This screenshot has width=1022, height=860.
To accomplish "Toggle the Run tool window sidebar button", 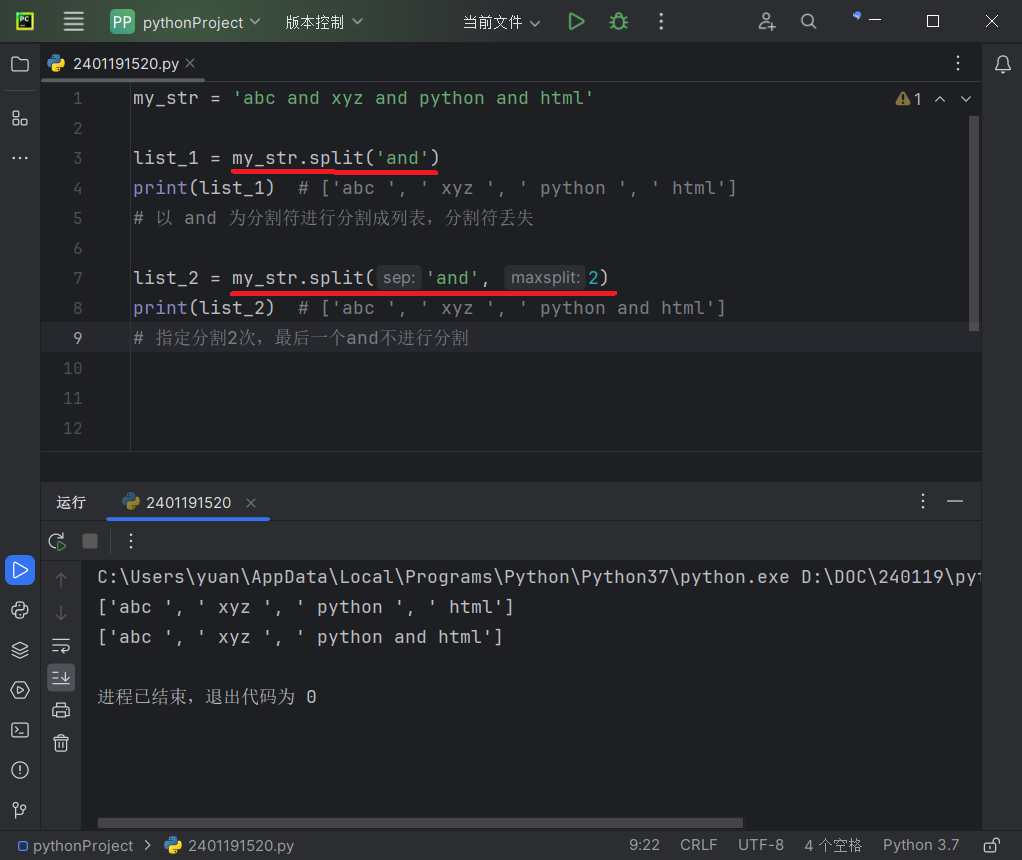I will tap(20, 571).
